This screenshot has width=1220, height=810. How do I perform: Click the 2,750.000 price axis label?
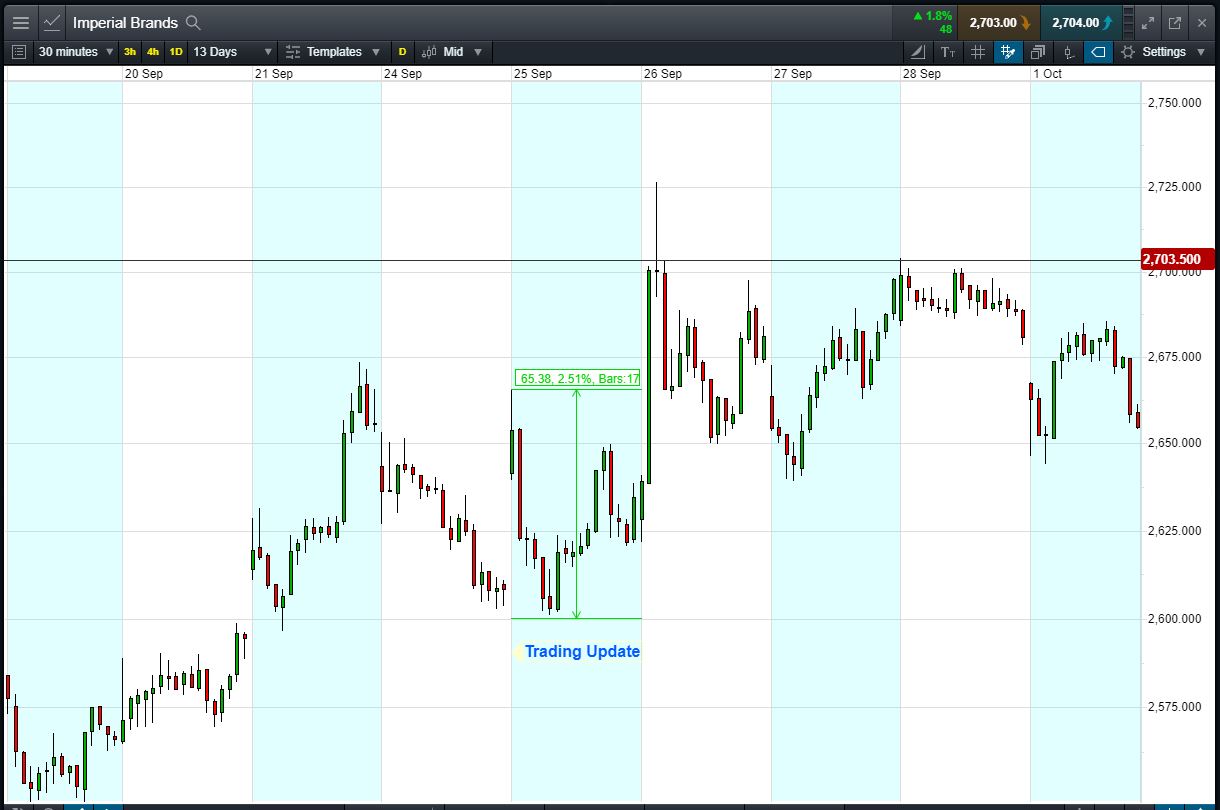click(1174, 103)
